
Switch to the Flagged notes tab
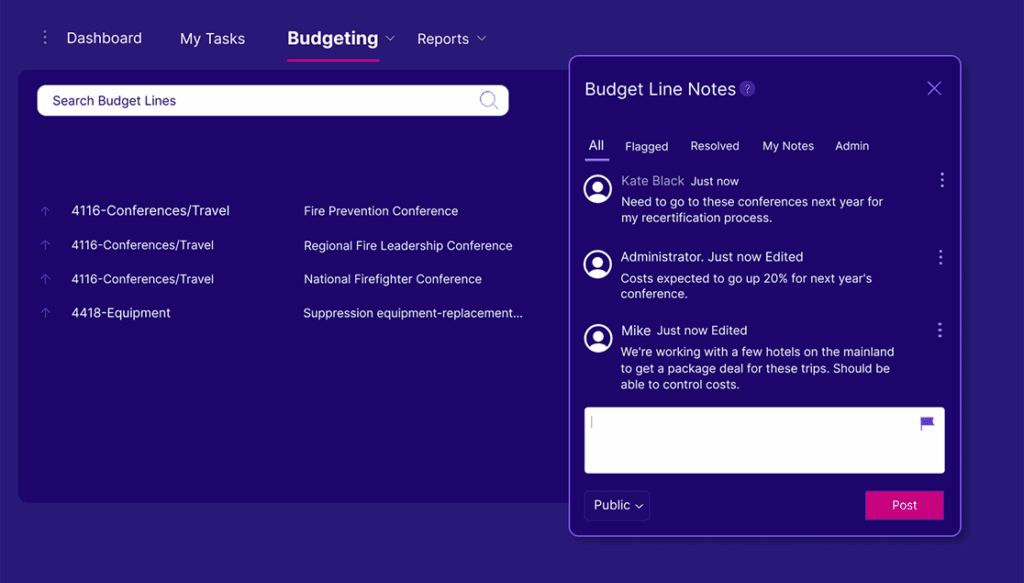(646, 146)
